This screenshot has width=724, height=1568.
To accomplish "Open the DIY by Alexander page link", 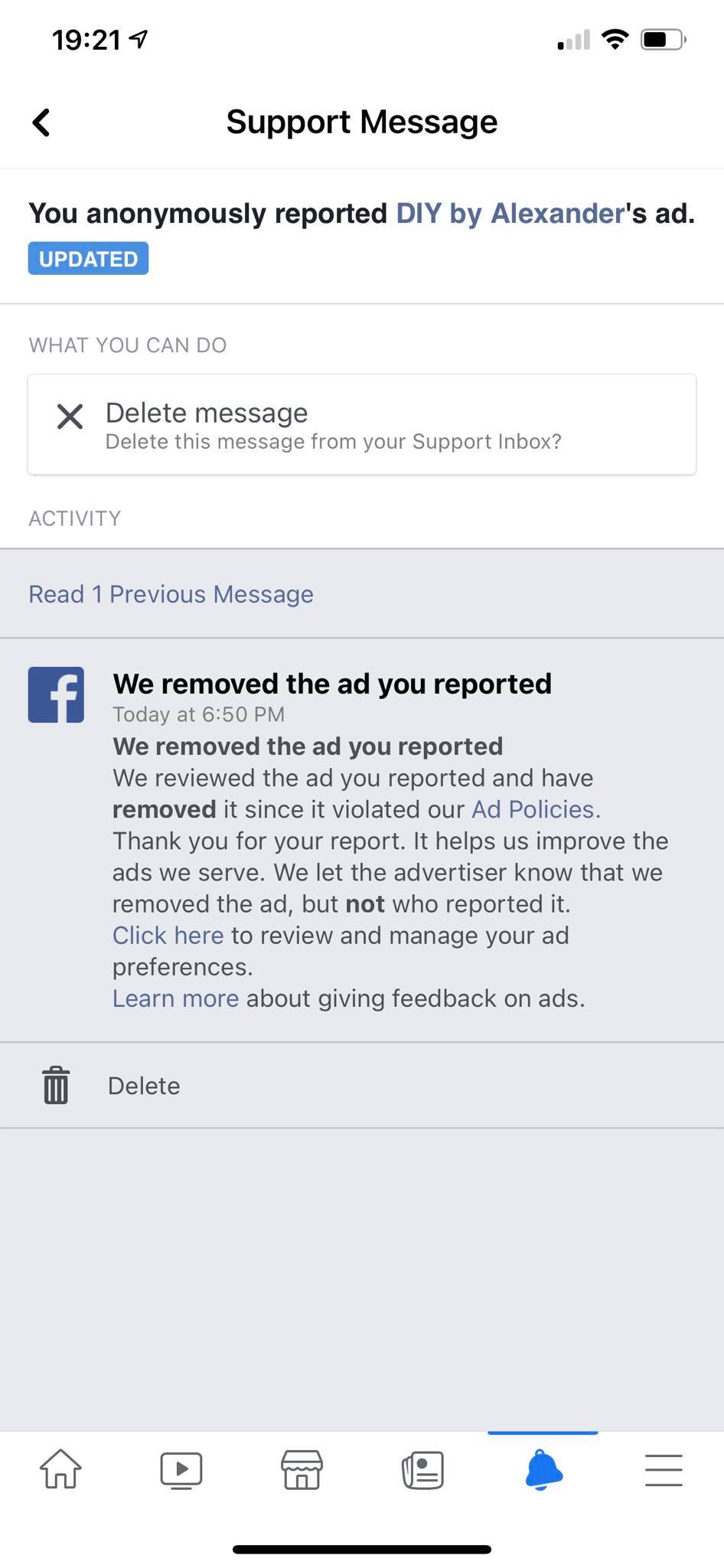I will [x=510, y=214].
